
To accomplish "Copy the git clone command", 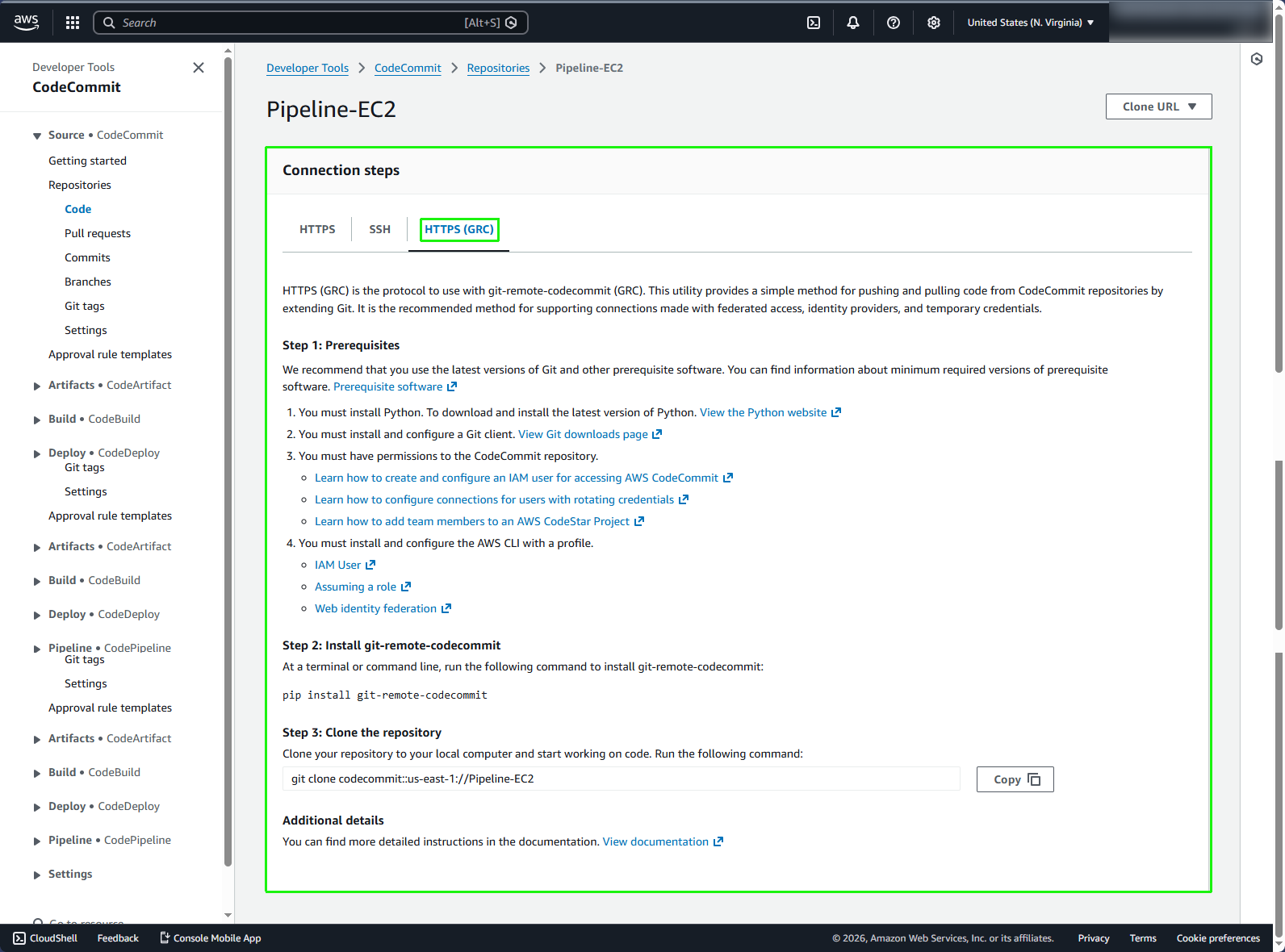I will click(x=1015, y=779).
